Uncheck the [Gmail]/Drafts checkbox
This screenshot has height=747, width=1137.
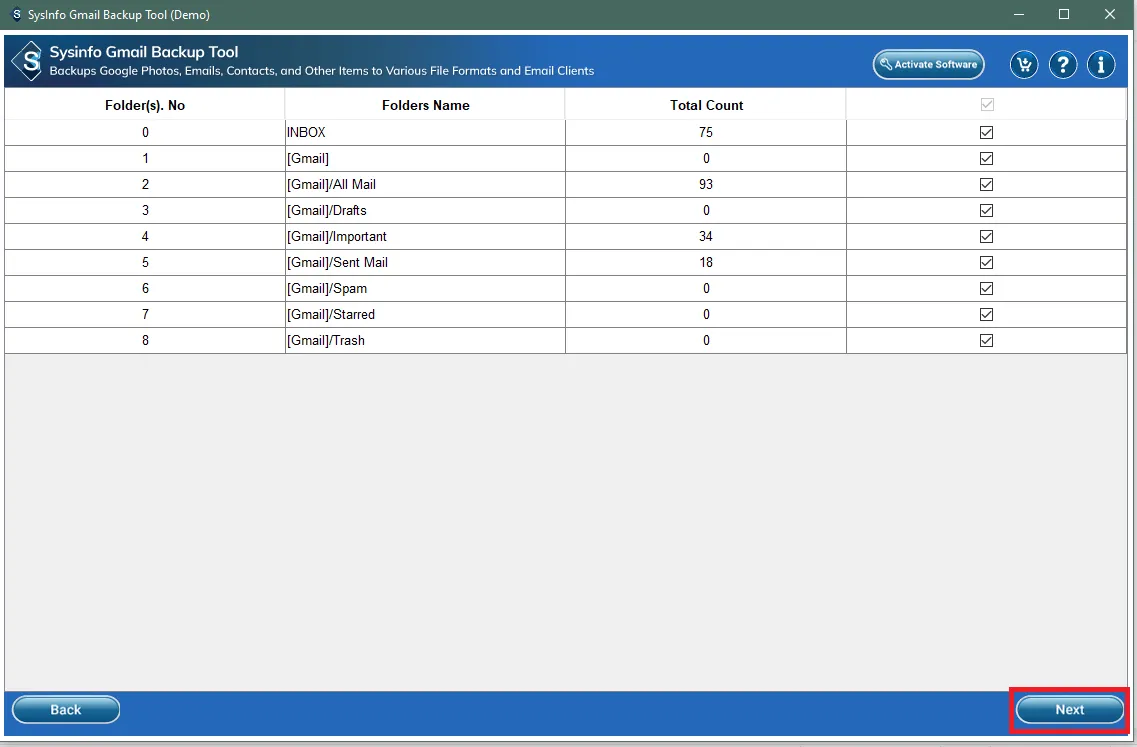point(986,210)
